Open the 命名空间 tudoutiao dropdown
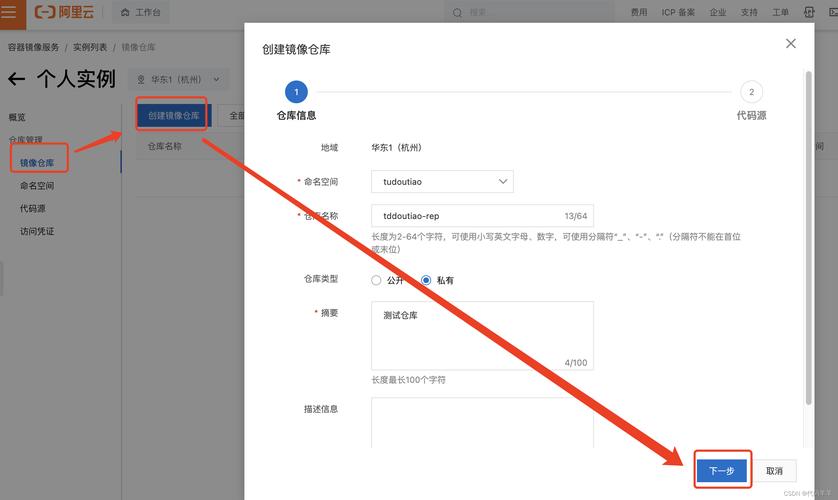 442,182
